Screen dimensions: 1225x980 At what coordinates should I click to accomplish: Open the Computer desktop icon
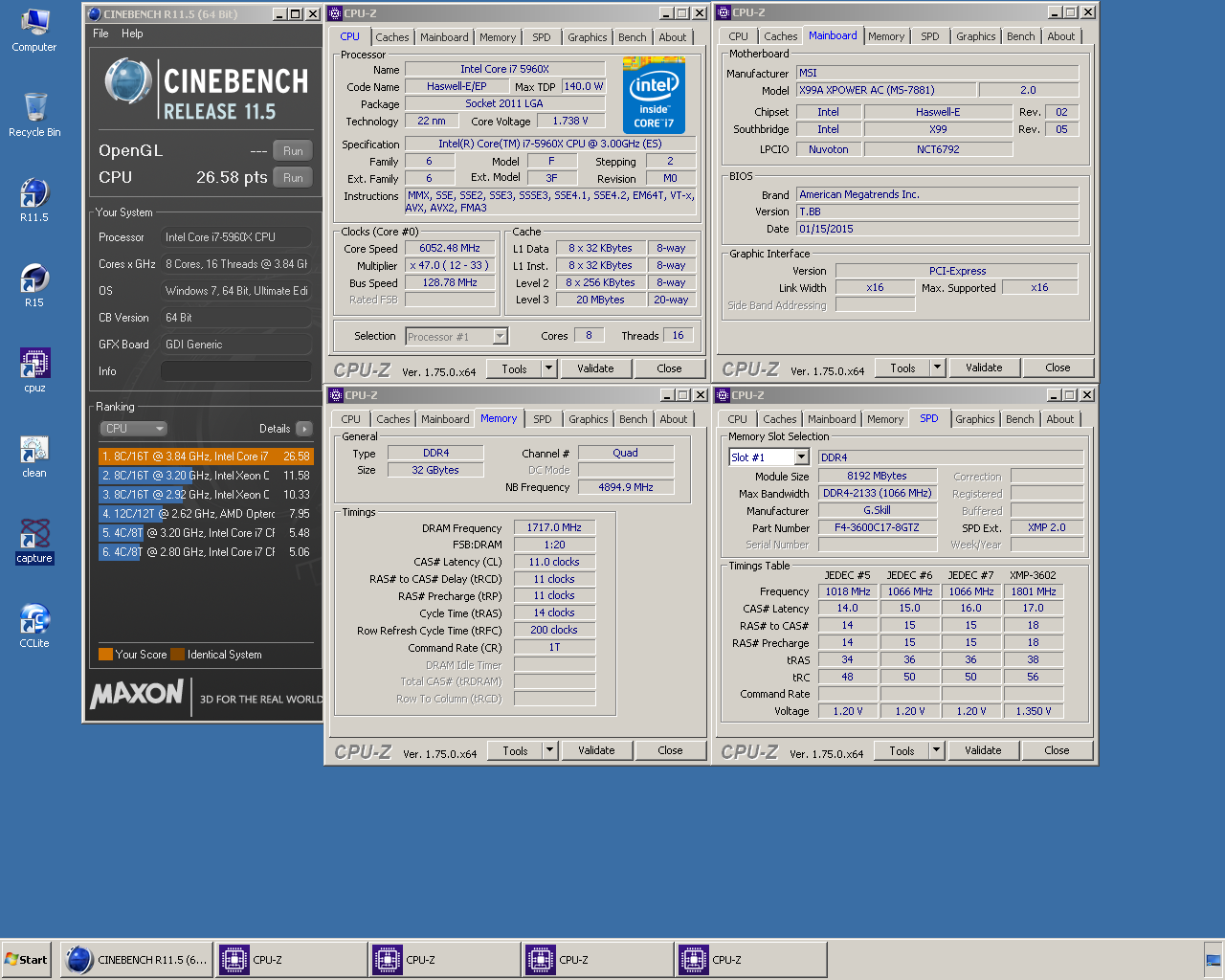(x=34, y=30)
